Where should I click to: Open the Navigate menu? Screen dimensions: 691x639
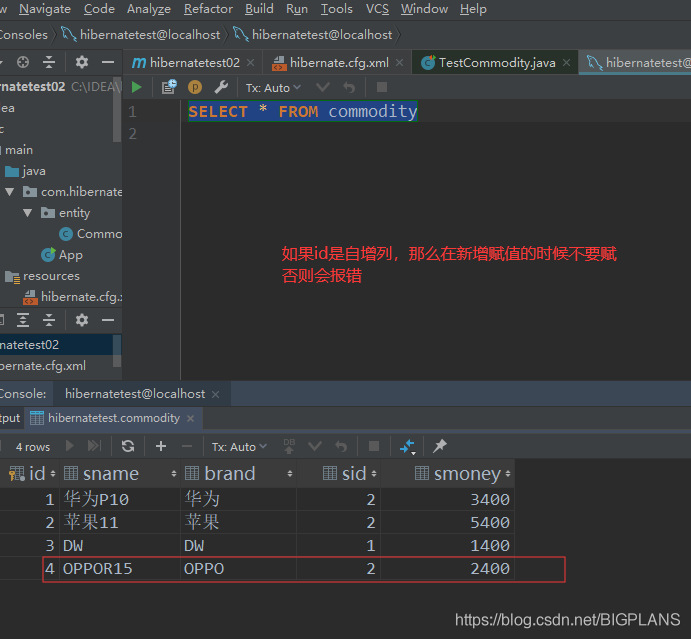[45, 9]
